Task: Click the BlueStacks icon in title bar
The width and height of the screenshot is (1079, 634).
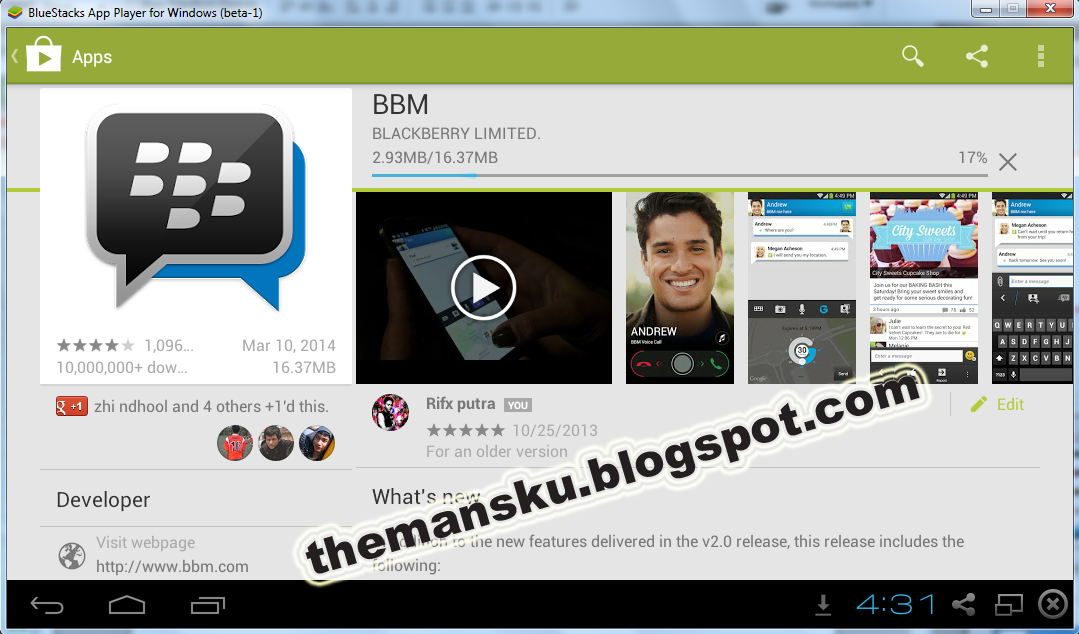Action: pyautogui.click(x=15, y=12)
